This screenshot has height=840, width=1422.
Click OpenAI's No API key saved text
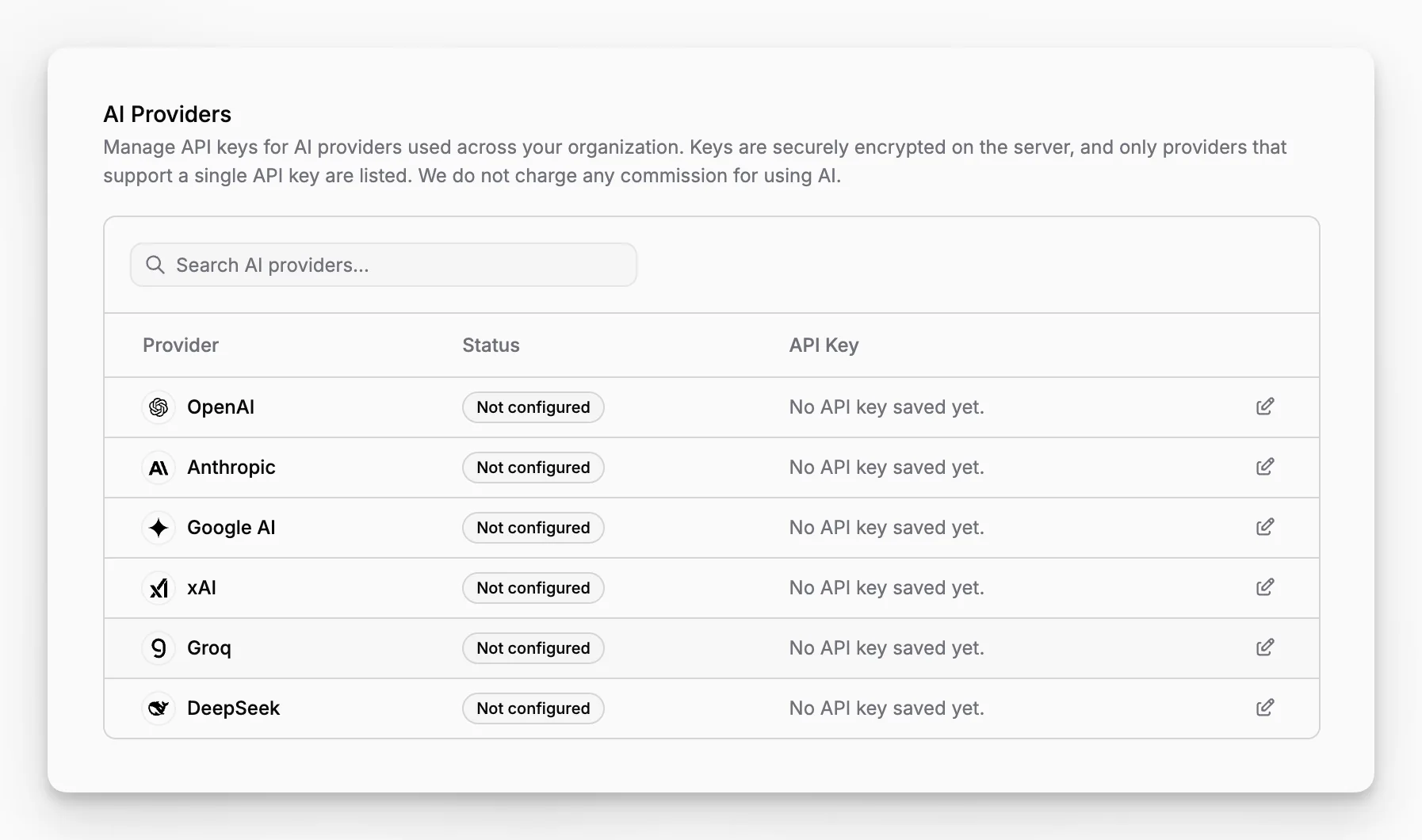(887, 407)
